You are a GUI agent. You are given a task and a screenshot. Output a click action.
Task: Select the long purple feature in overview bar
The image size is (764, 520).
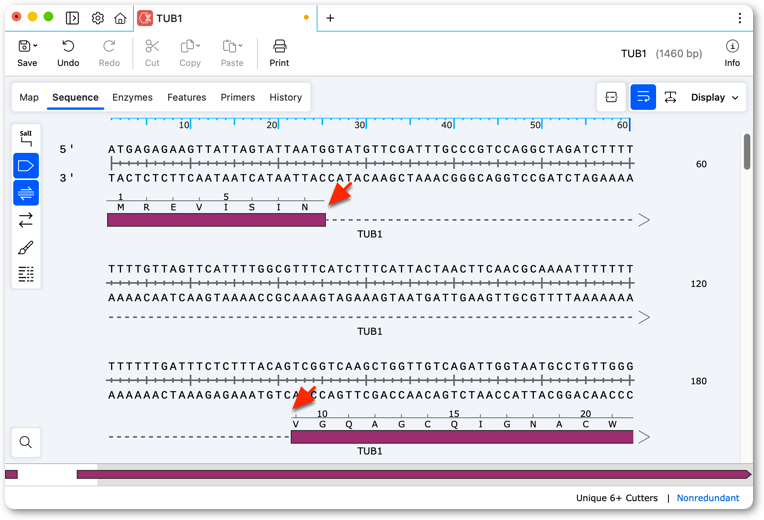(414, 474)
